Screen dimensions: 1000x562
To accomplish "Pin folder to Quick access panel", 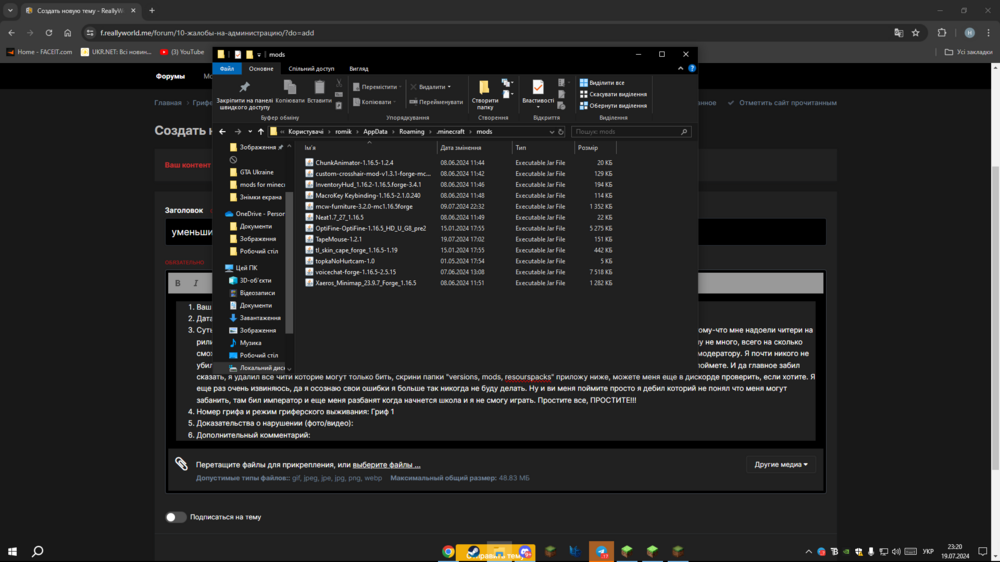I will [x=244, y=94].
